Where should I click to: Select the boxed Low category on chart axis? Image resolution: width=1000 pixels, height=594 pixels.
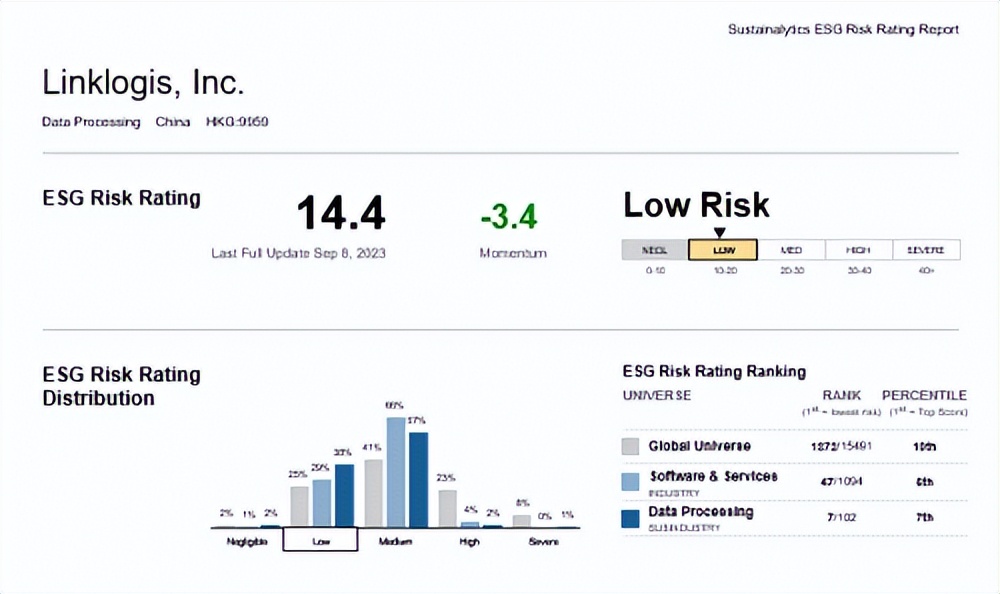(x=320, y=540)
